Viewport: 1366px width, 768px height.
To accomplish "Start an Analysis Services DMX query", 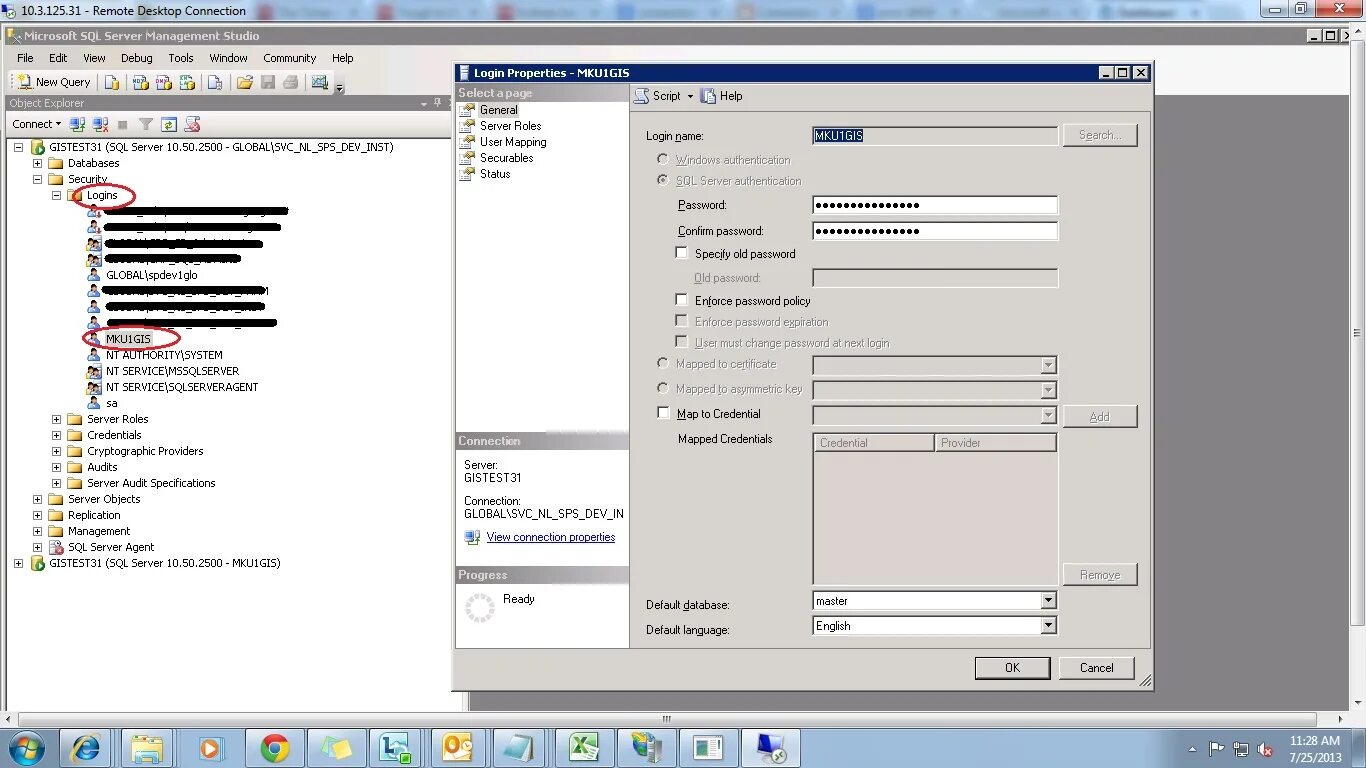I will pos(163,82).
